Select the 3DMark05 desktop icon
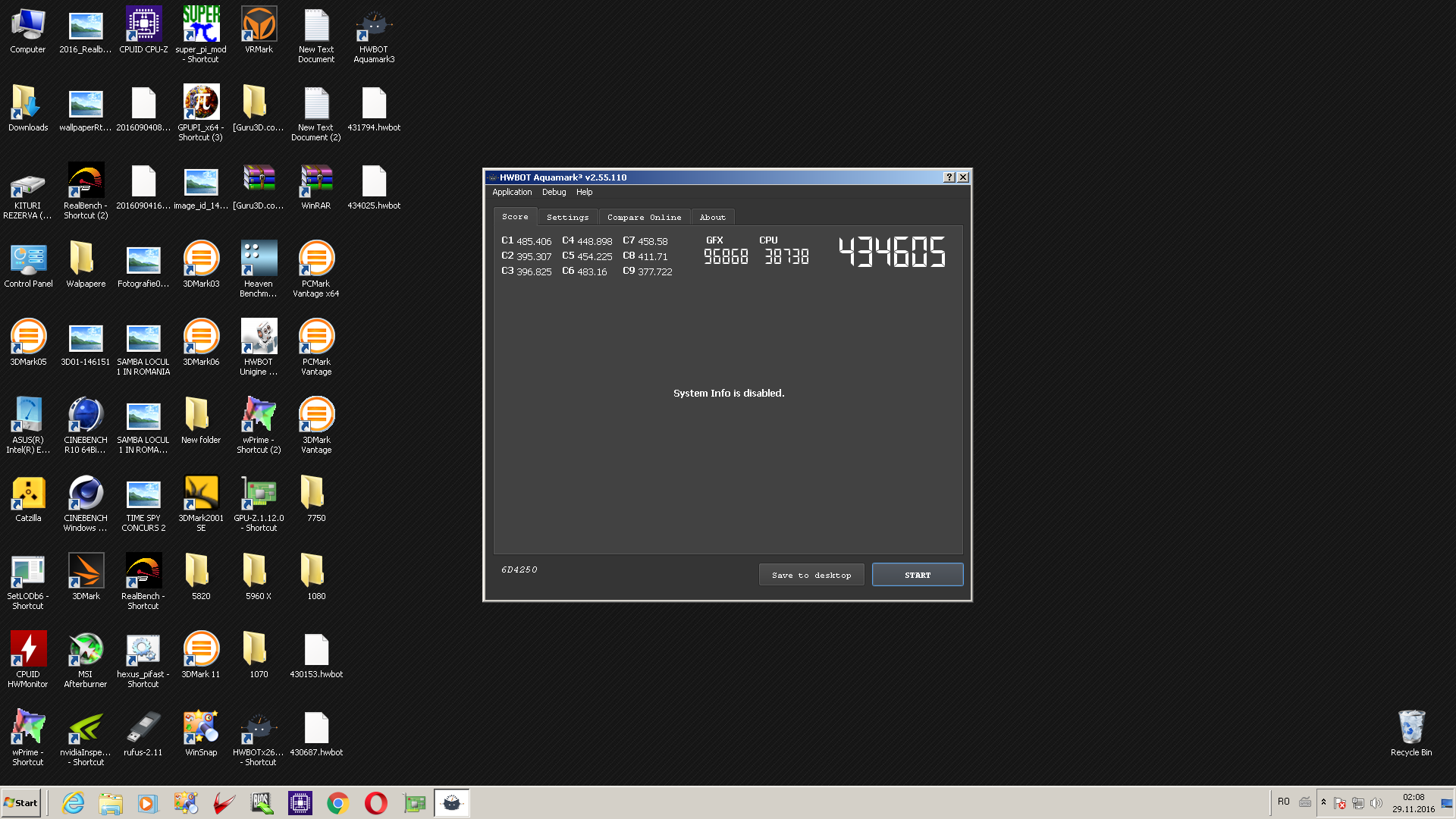Screen dimensions: 1456x819 [28, 343]
